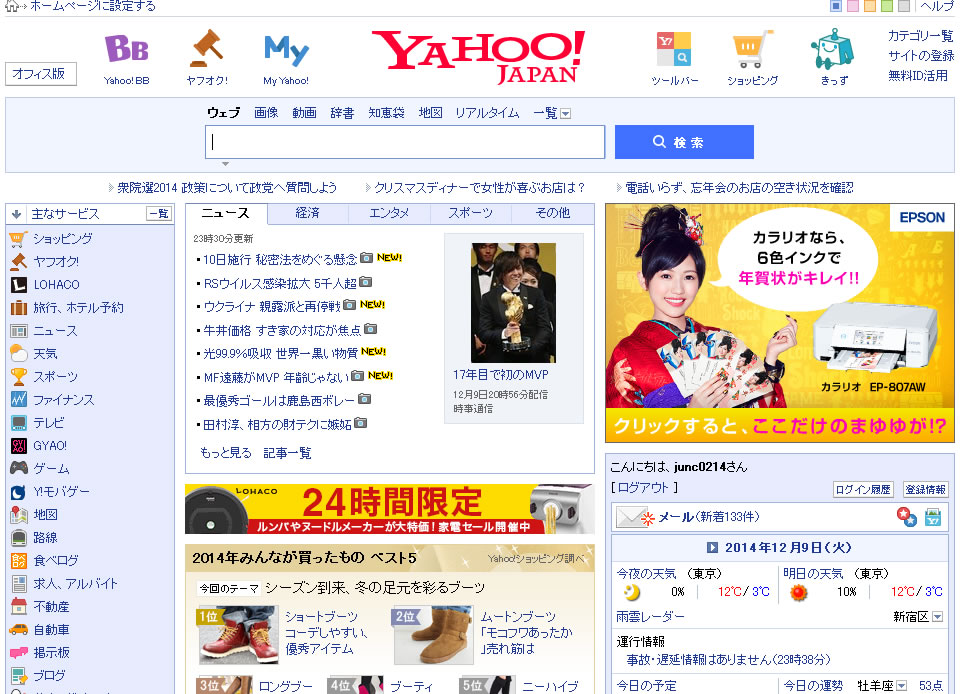Expand the 一覧 search category dropdown
968x694 pixels.
565,114
